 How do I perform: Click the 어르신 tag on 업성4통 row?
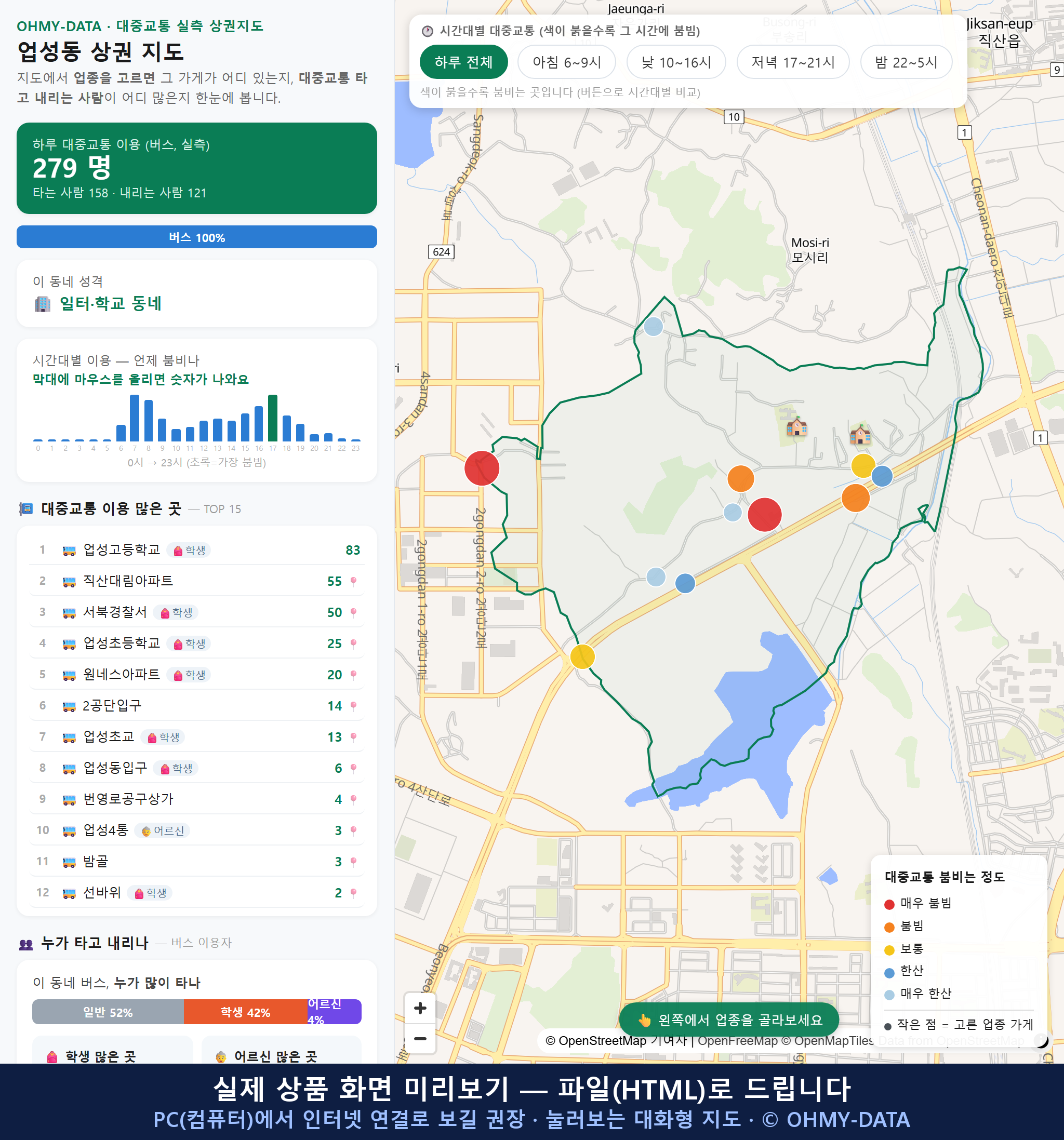pyautogui.click(x=163, y=831)
